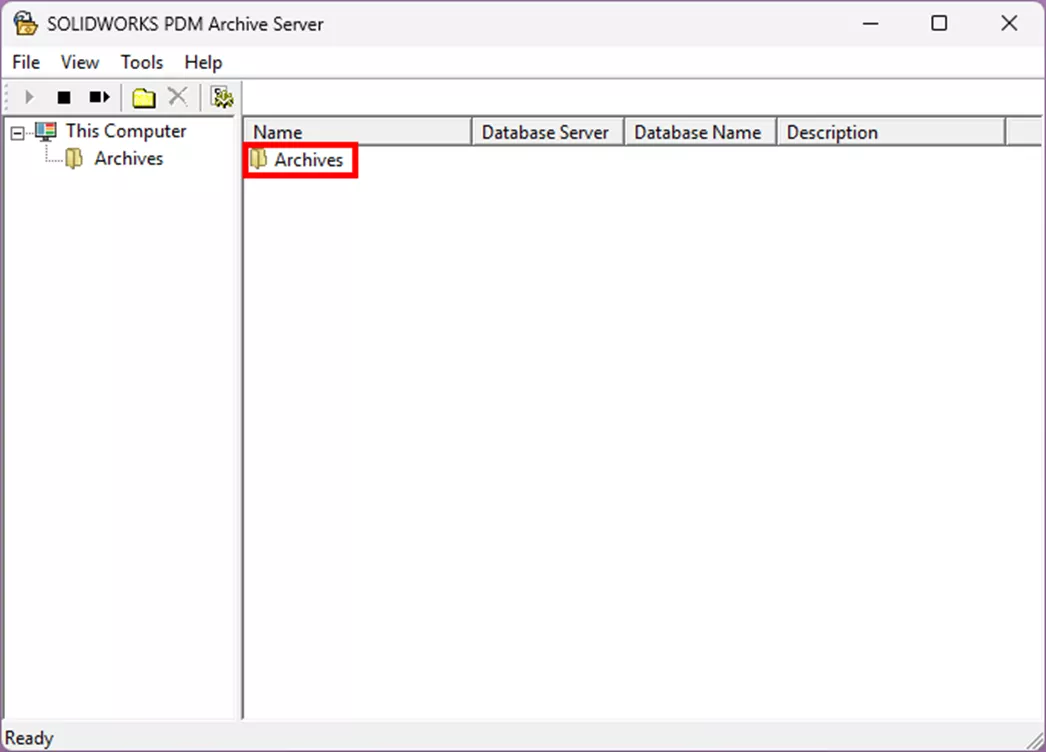Click the Database Name column header
The width and height of the screenshot is (1046, 752).
[x=700, y=132]
